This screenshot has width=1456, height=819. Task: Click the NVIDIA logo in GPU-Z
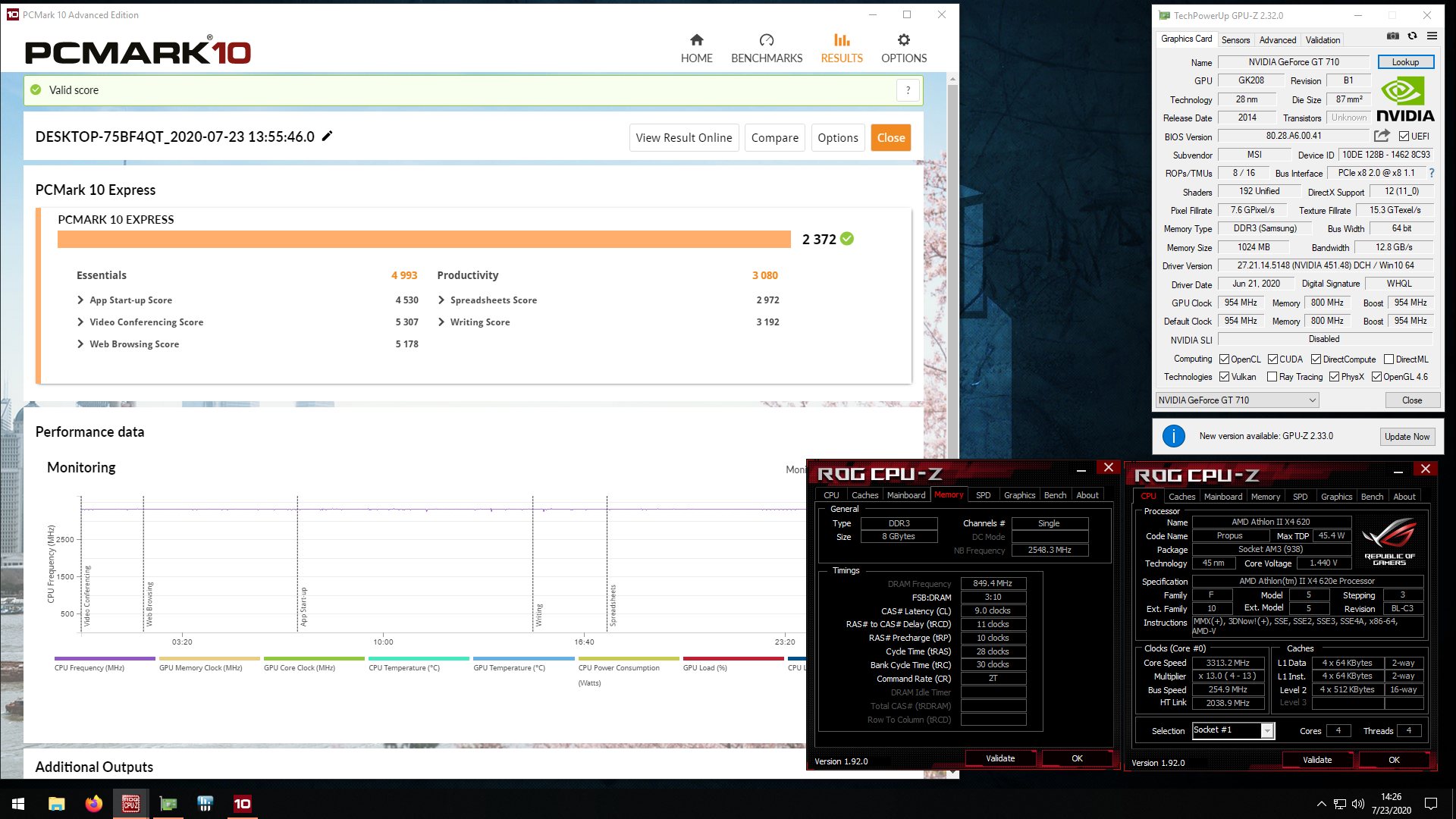[x=1405, y=99]
